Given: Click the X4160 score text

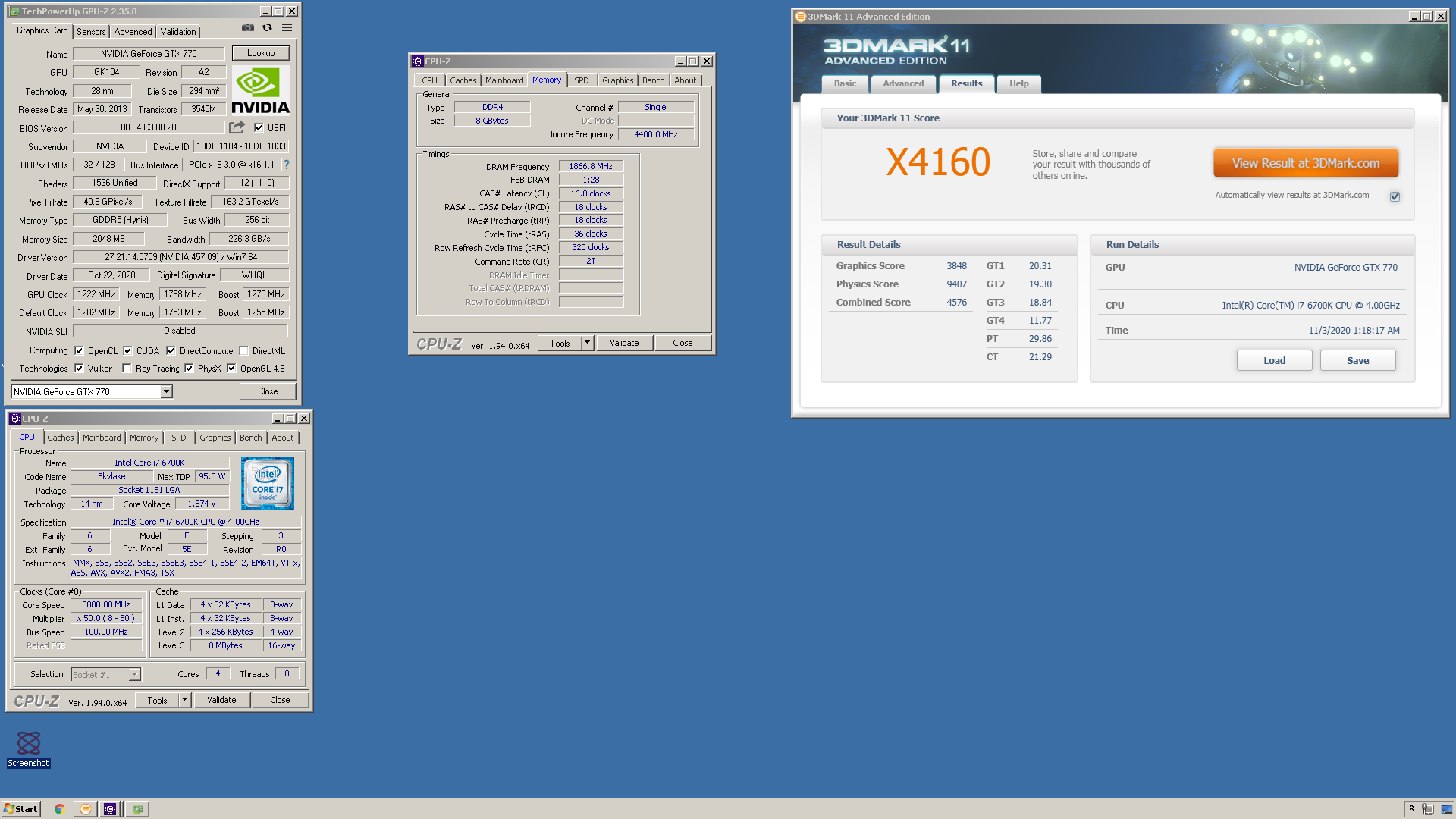Looking at the screenshot, I should 938,162.
